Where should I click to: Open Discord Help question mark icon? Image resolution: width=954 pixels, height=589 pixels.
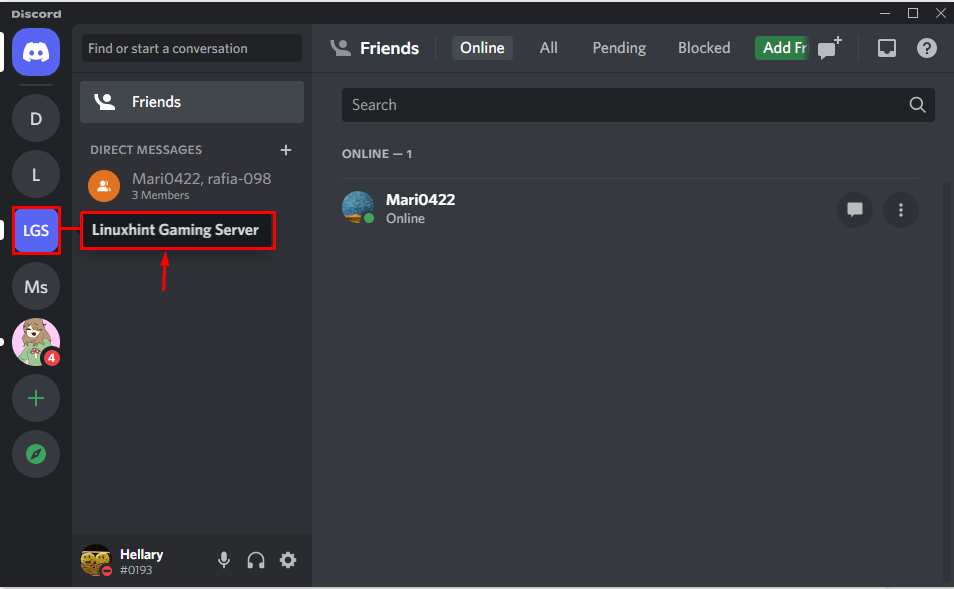tap(926, 47)
